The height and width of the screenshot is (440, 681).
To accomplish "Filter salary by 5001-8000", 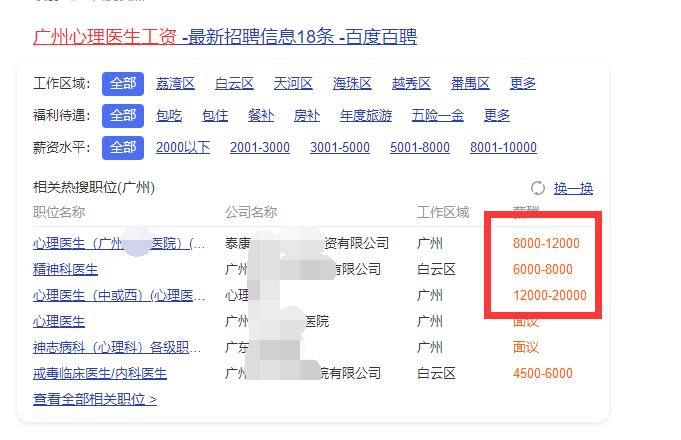I will pyautogui.click(x=420, y=148).
